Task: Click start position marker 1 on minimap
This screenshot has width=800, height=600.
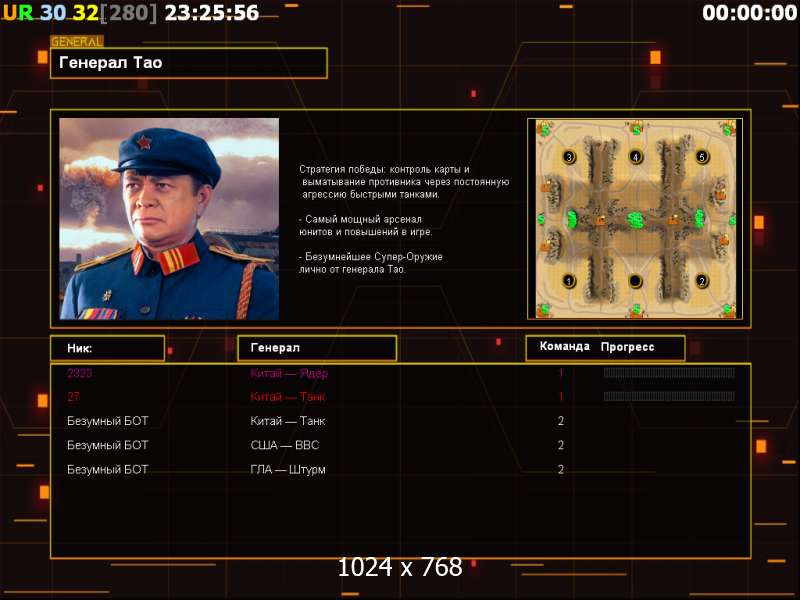Action: [569, 281]
